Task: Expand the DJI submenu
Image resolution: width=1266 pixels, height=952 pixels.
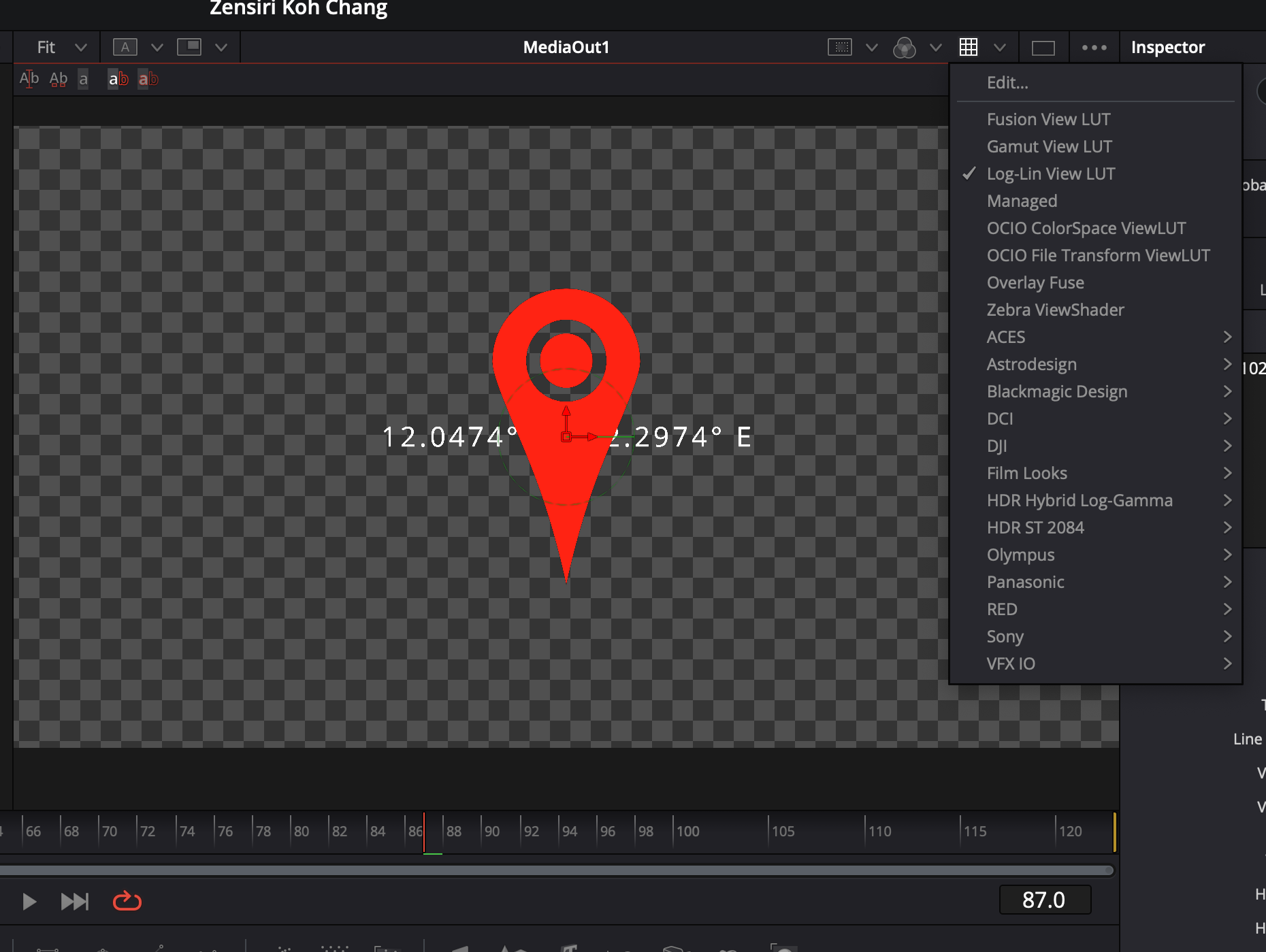Action: [1096, 446]
